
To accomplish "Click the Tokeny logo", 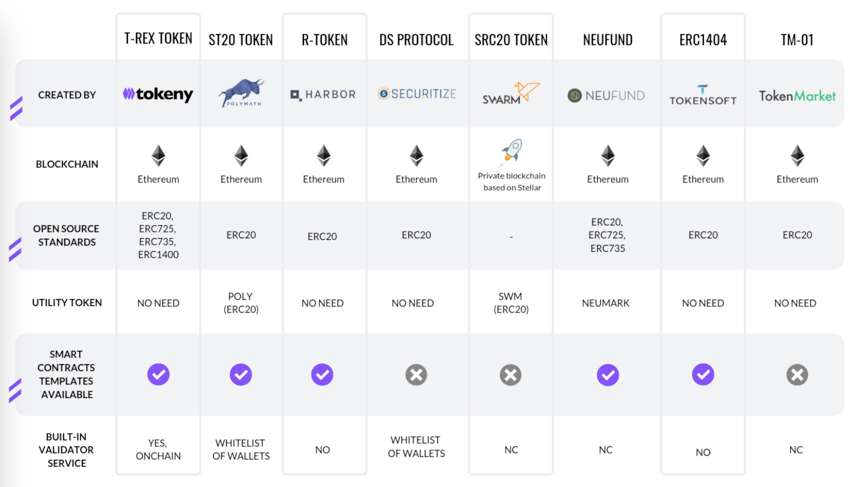I will tap(158, 94).
